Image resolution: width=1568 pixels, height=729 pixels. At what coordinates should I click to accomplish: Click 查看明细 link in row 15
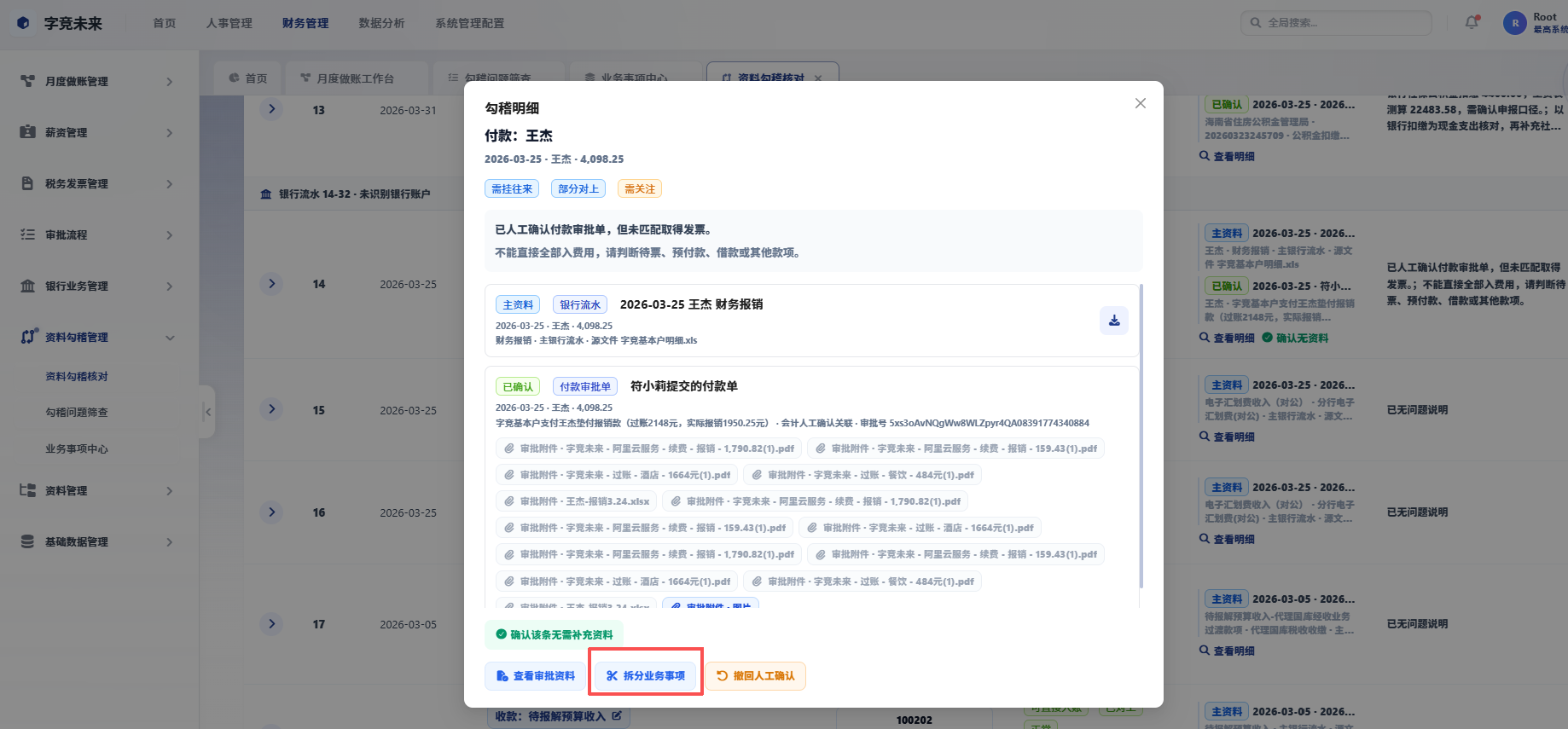1227,437
